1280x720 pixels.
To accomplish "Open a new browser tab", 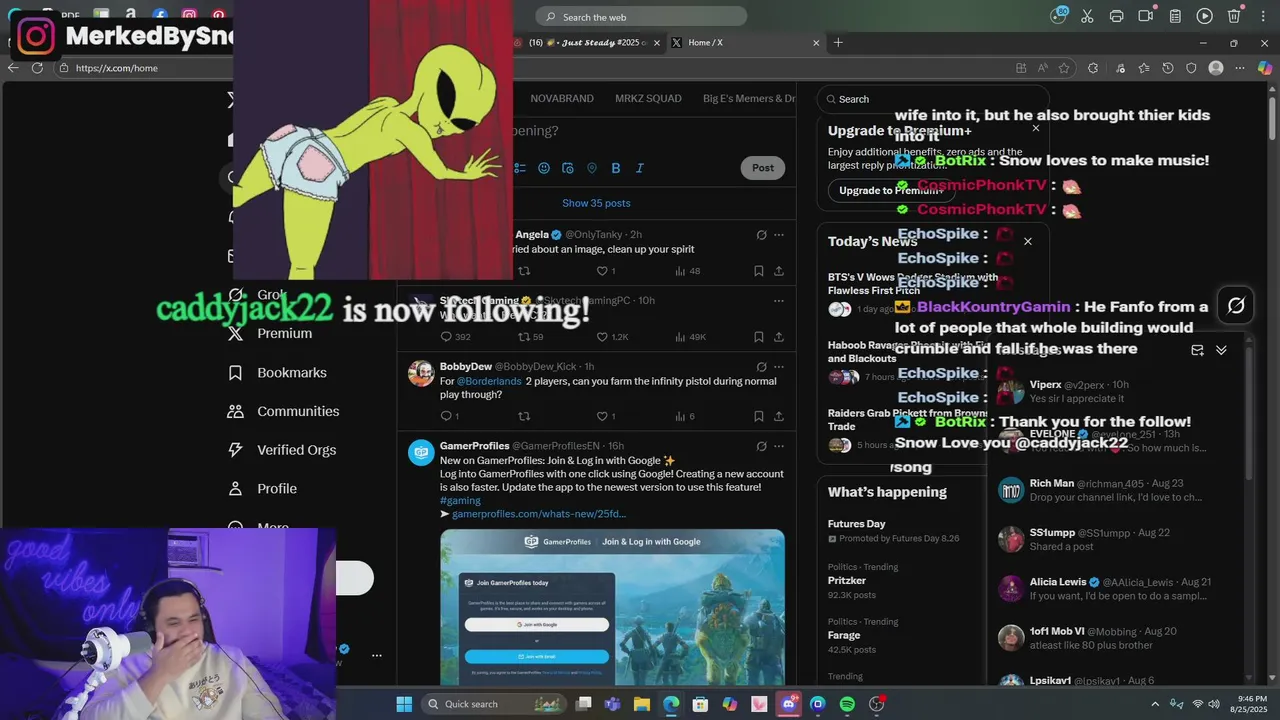I will point(838,43).
